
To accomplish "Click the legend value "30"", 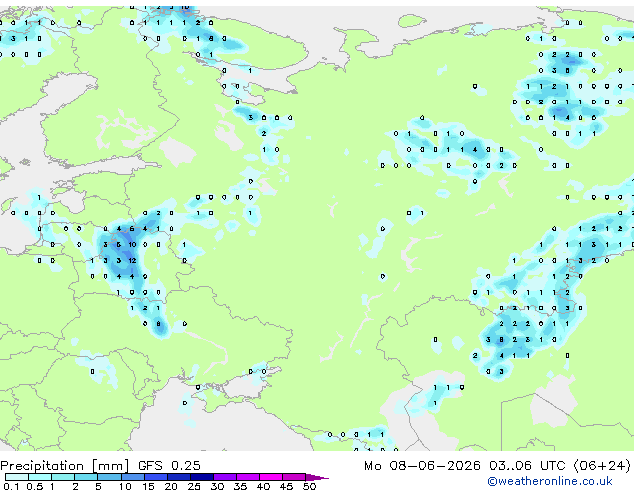I will click(x=217, y=486).
